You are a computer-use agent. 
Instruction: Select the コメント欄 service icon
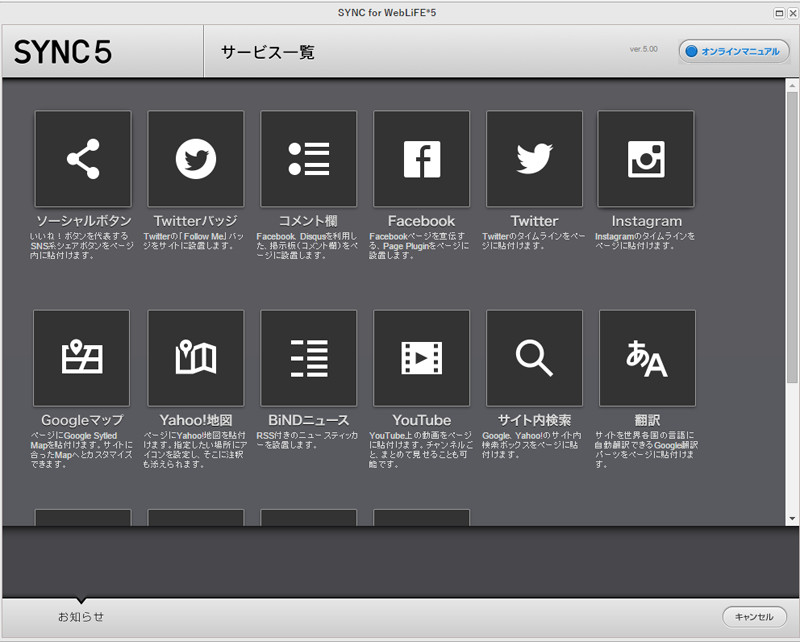pyautogui.click(x=308, y=158)
